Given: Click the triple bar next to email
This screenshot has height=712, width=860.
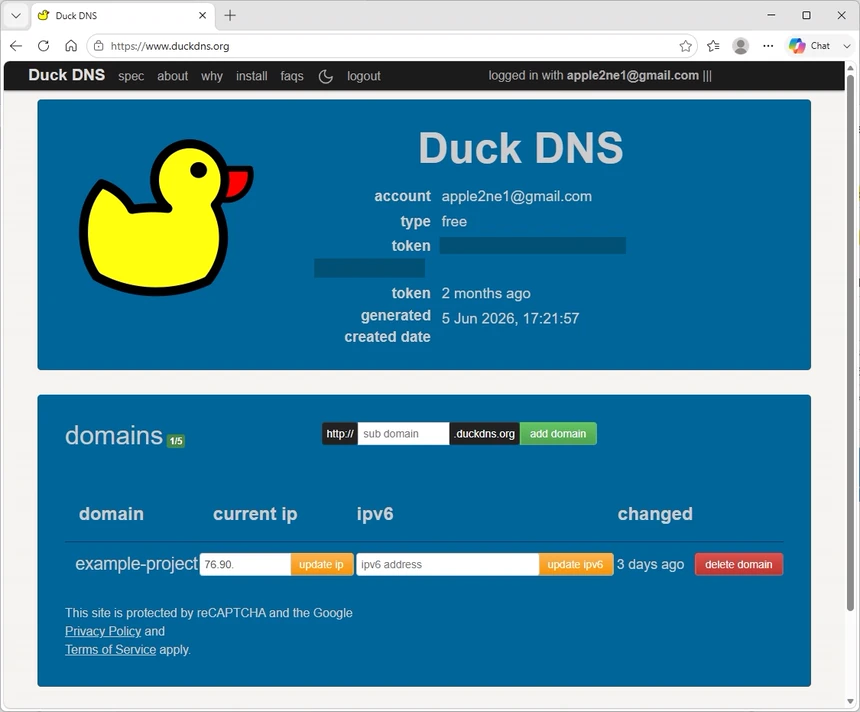Looking at the screenshot, I should [x=707, y=76].
